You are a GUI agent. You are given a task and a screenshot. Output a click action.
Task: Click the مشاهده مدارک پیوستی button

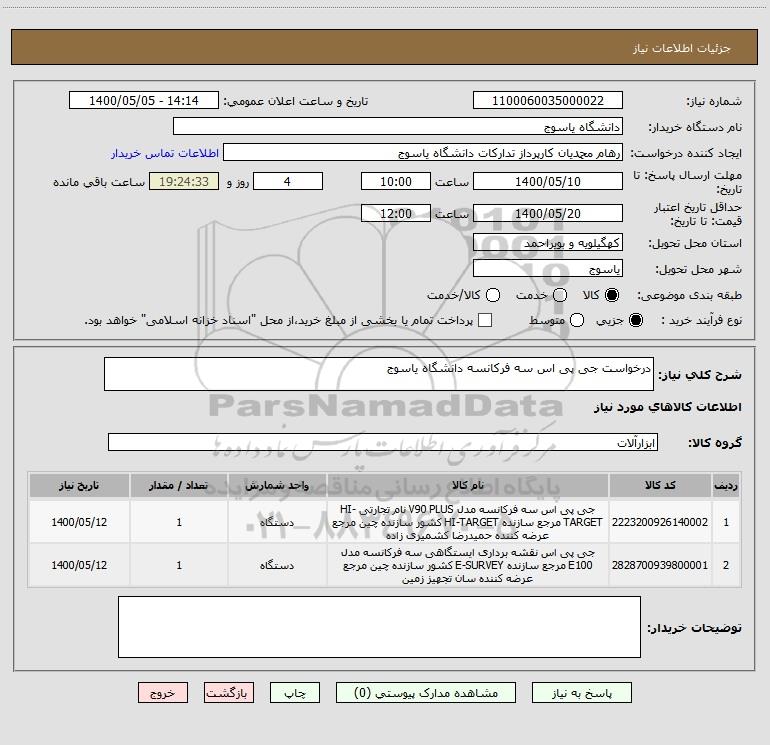426,693
